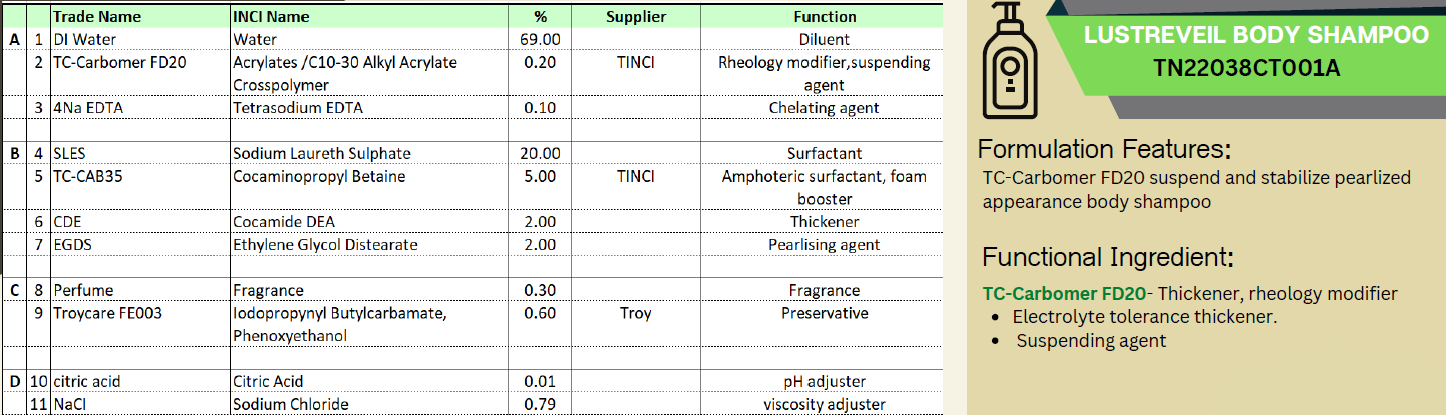Click the "Electrolyte tolerance thickener" bullet
Viewport: 1446px width, 415px height.
1145,317
